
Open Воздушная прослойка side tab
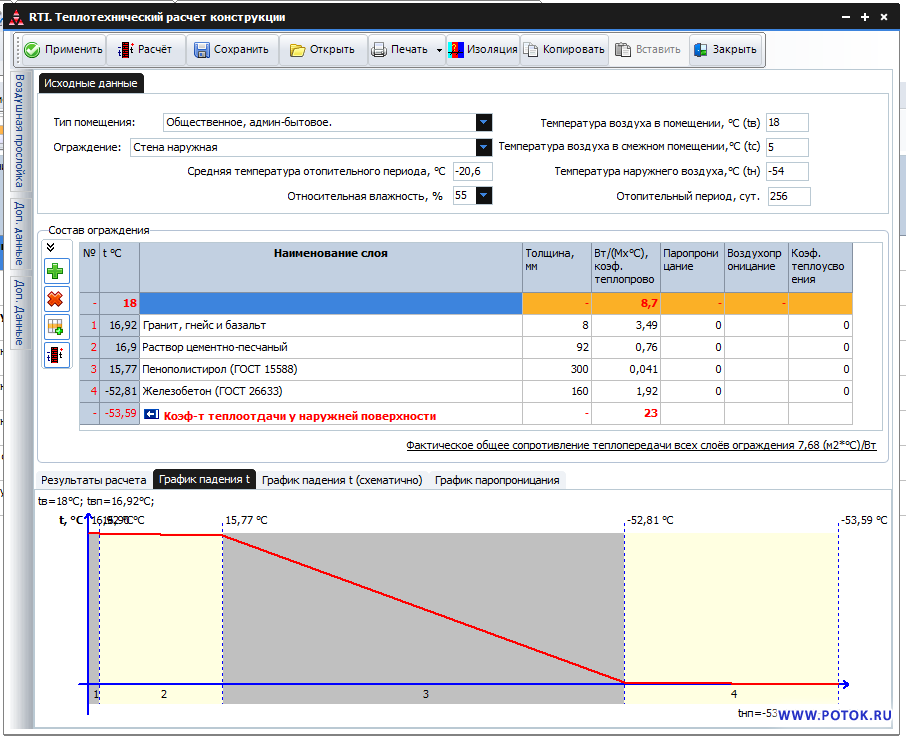(x=19, y=131)
